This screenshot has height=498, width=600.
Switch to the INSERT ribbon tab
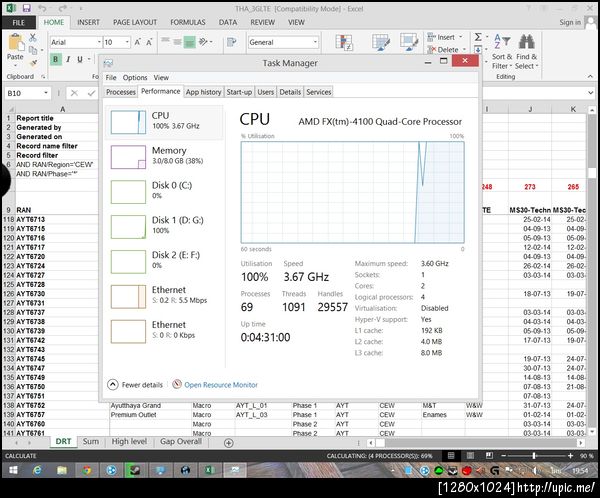click(x=88, y=23)
